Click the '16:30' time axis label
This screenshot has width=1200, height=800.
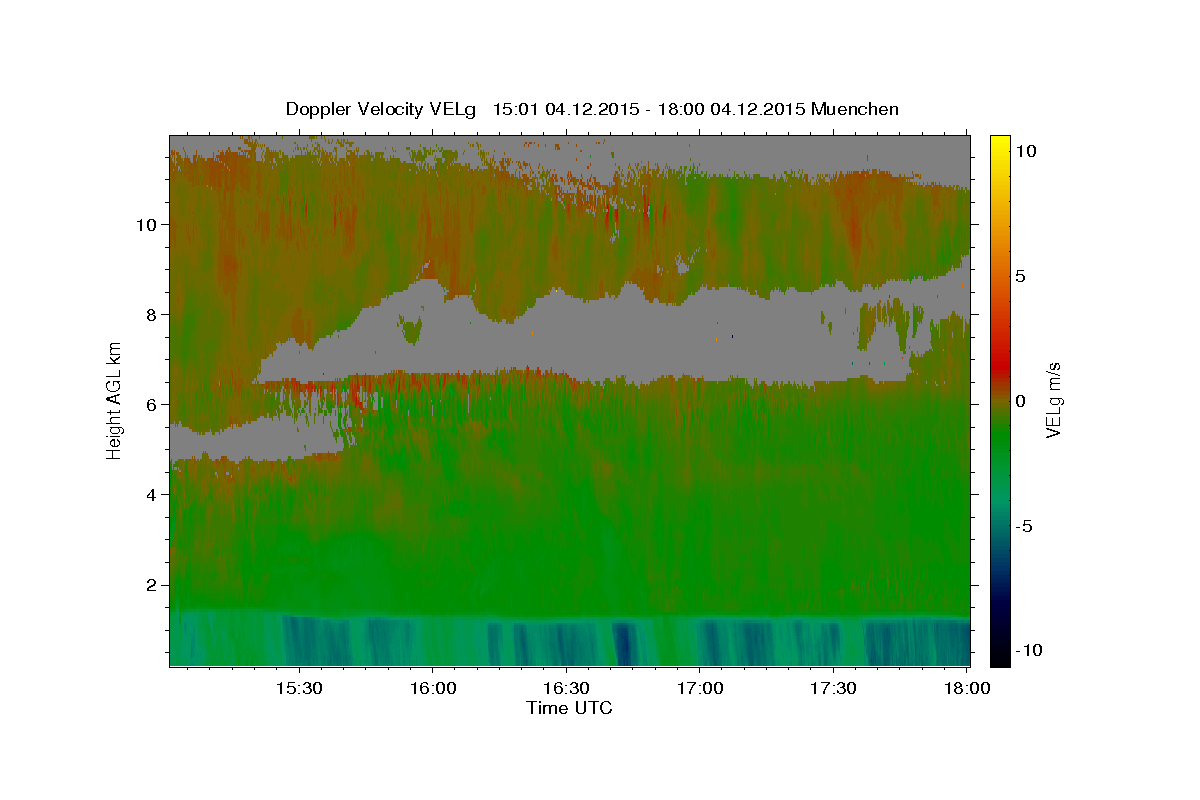click(x=566, y=689)
